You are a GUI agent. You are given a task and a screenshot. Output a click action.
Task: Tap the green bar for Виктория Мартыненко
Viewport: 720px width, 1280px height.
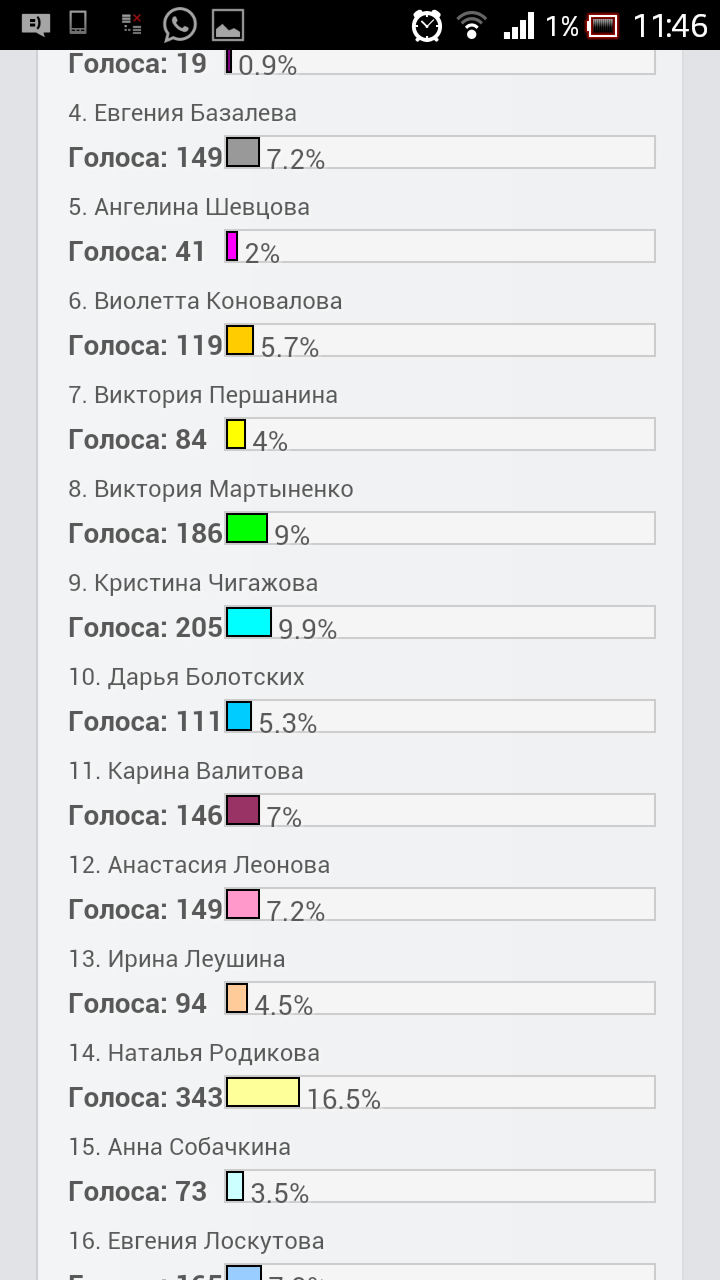pyautogui.click(x=247, y=528)
